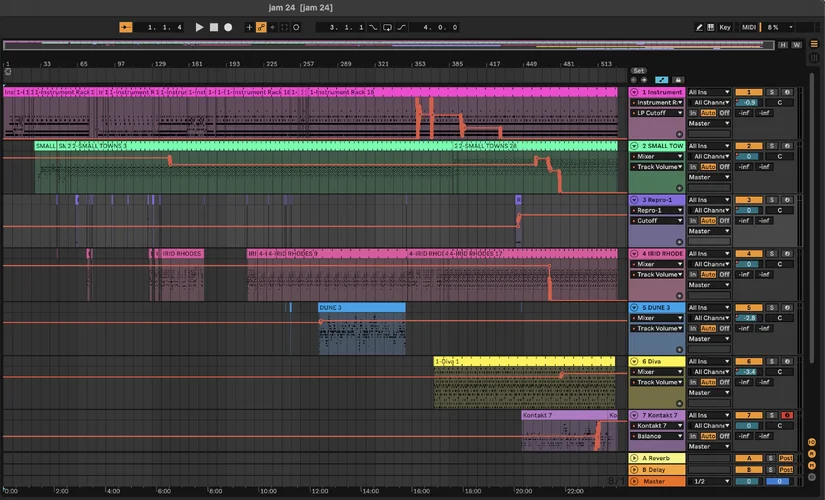Open Master output dropdown on 6 Diva
The width and height of the screenshot is (825, 500).
coord(711,393)
